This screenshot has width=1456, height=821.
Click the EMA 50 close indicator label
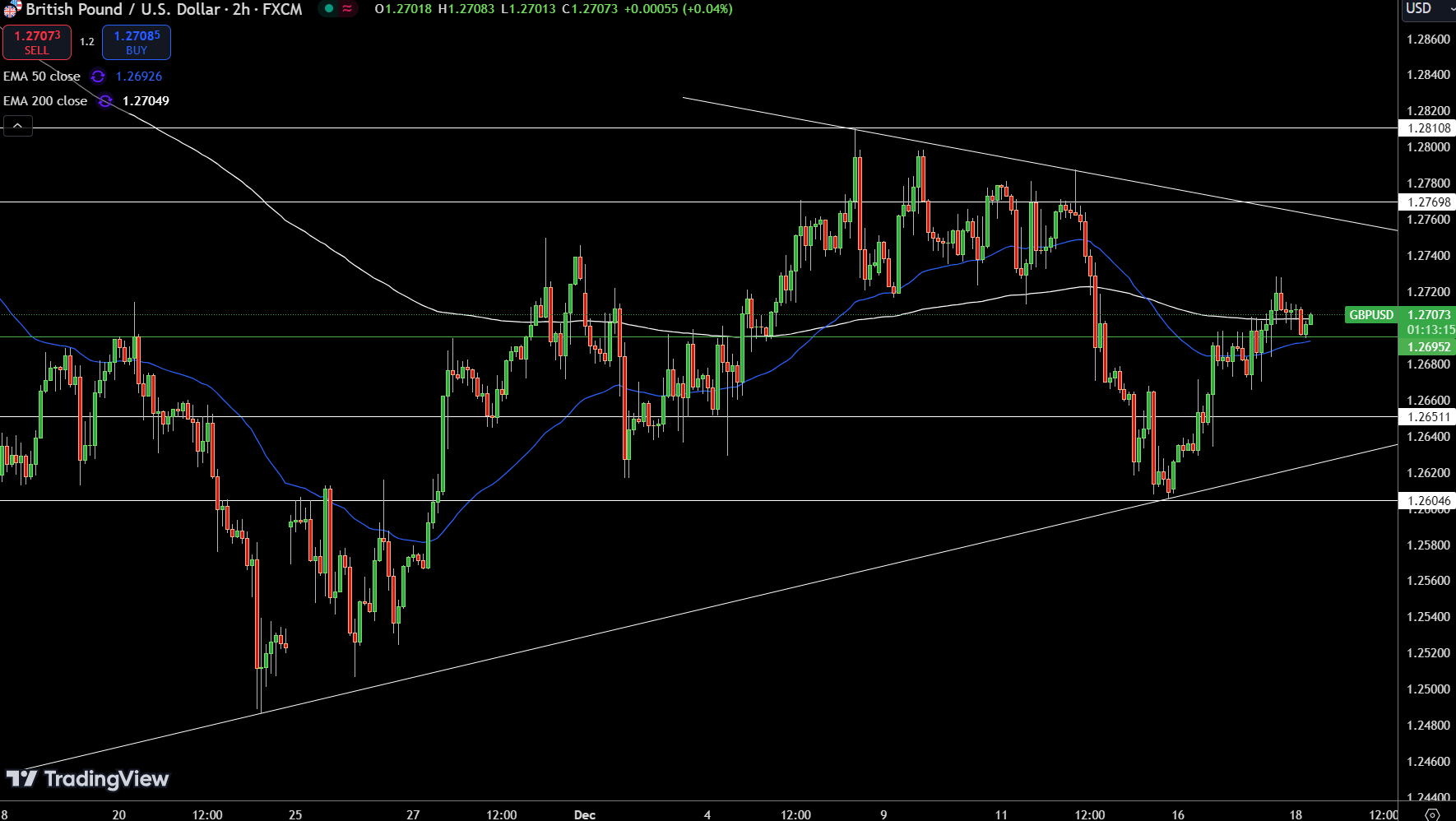[42, 77]
